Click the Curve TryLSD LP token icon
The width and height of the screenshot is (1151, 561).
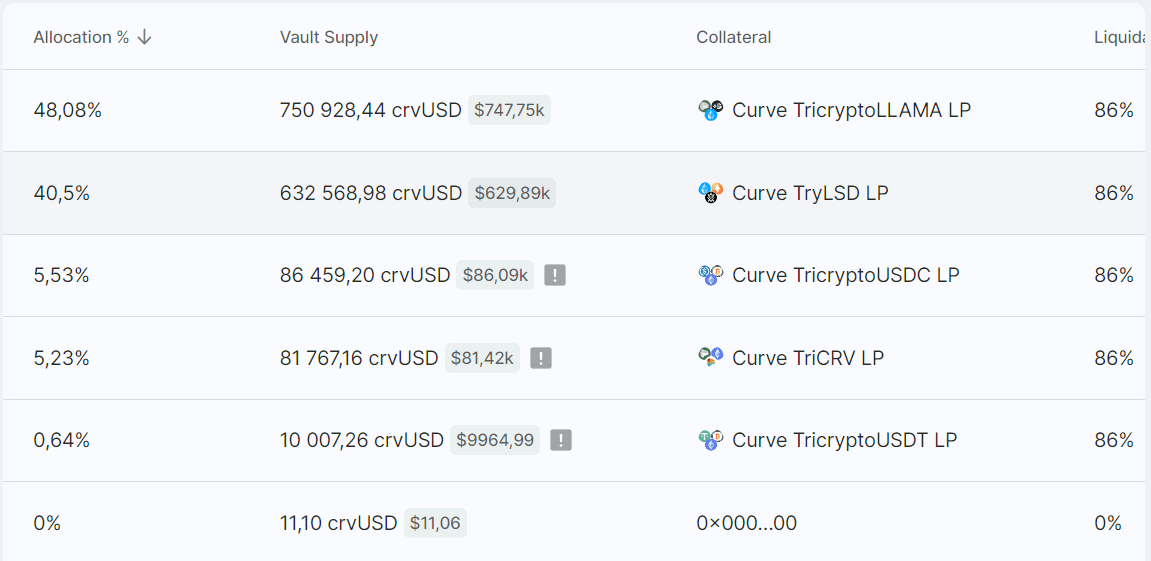point(710,193)
